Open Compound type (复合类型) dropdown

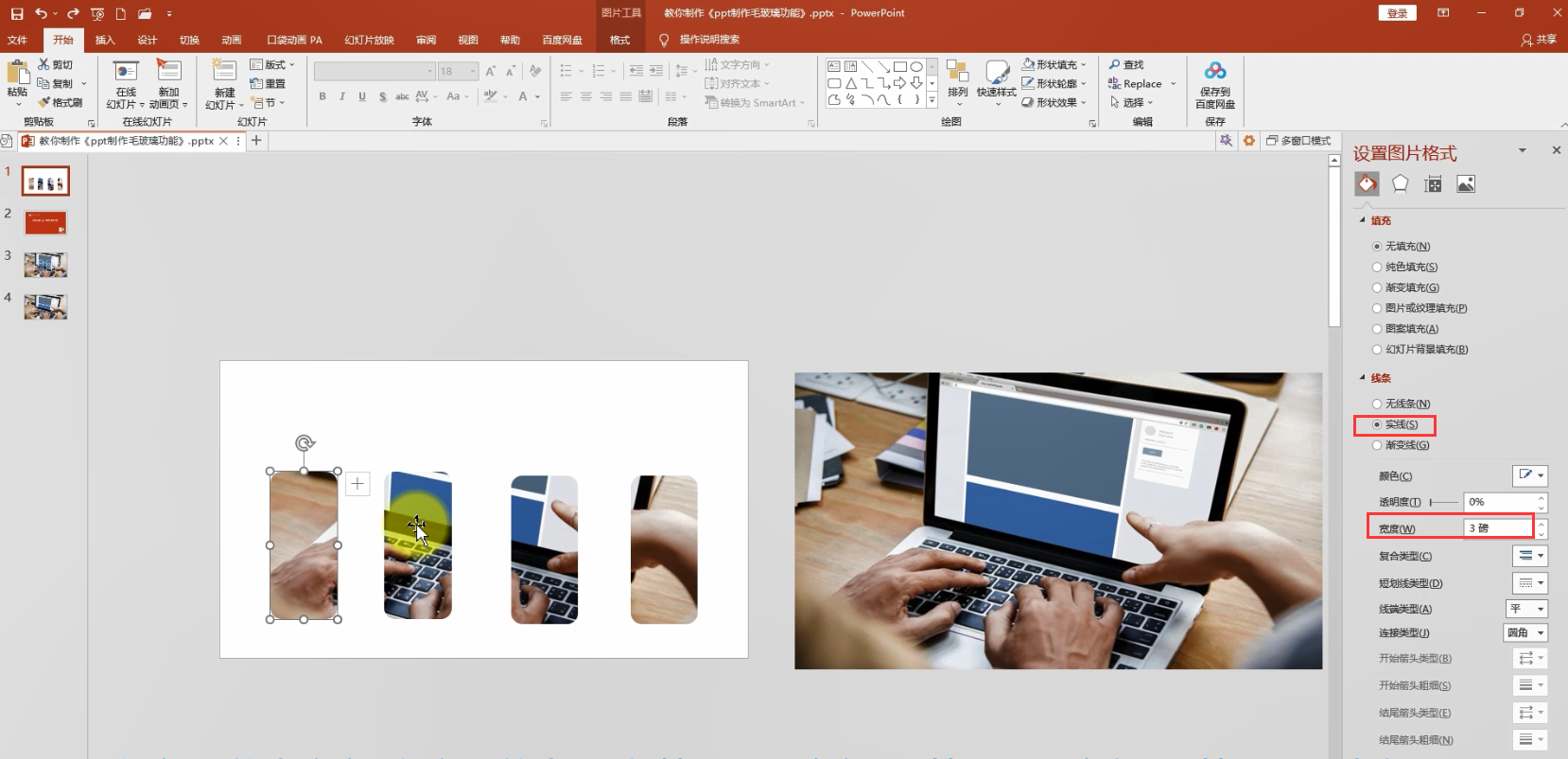[x=1530, y=556]
